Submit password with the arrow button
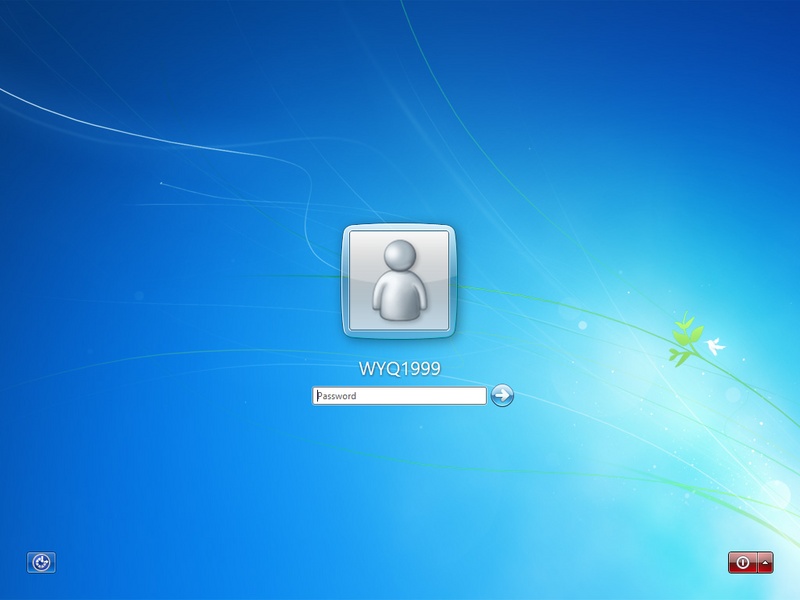This screenshot has width=800, height=600. 502,395
